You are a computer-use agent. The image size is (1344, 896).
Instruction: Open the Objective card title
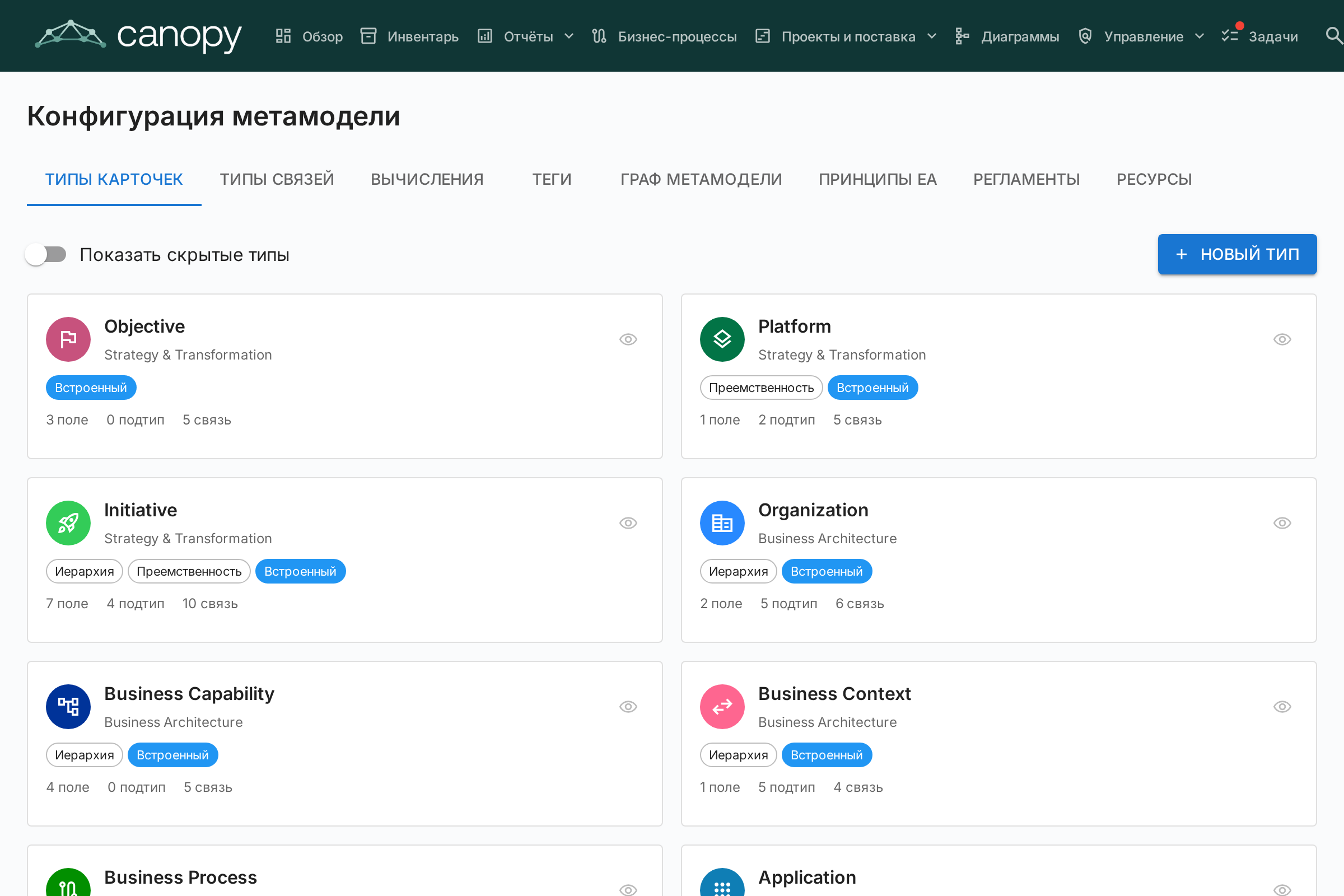click(x=144, y=326)
